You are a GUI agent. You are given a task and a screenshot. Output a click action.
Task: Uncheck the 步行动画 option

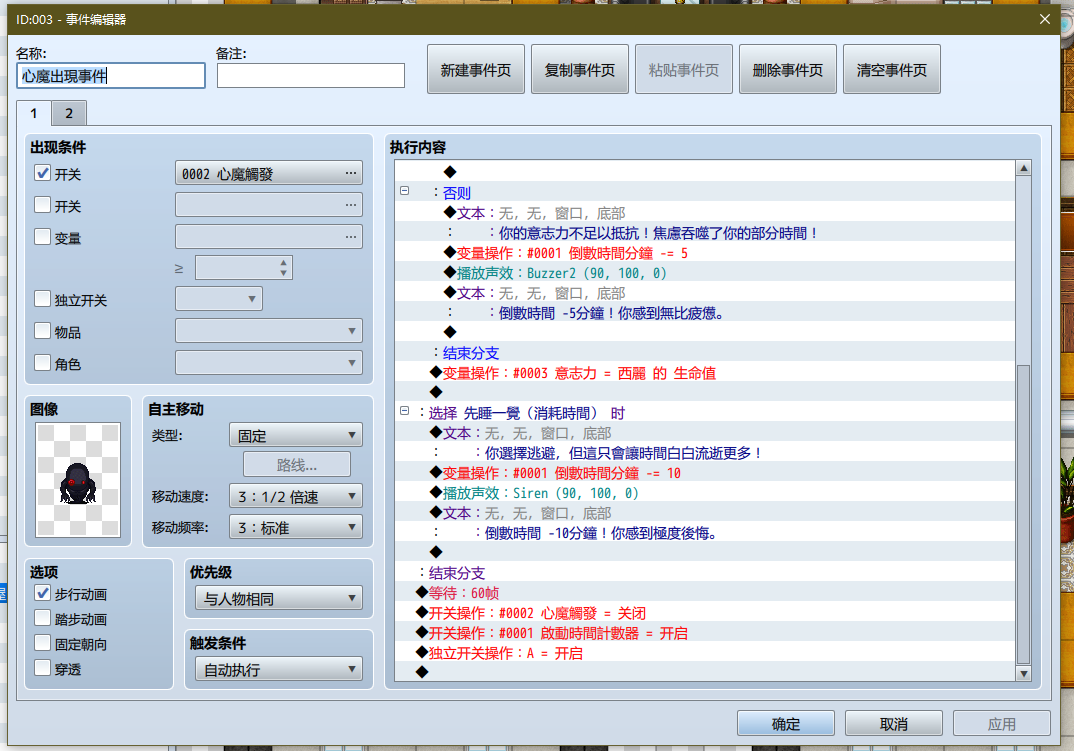[42, 593]
